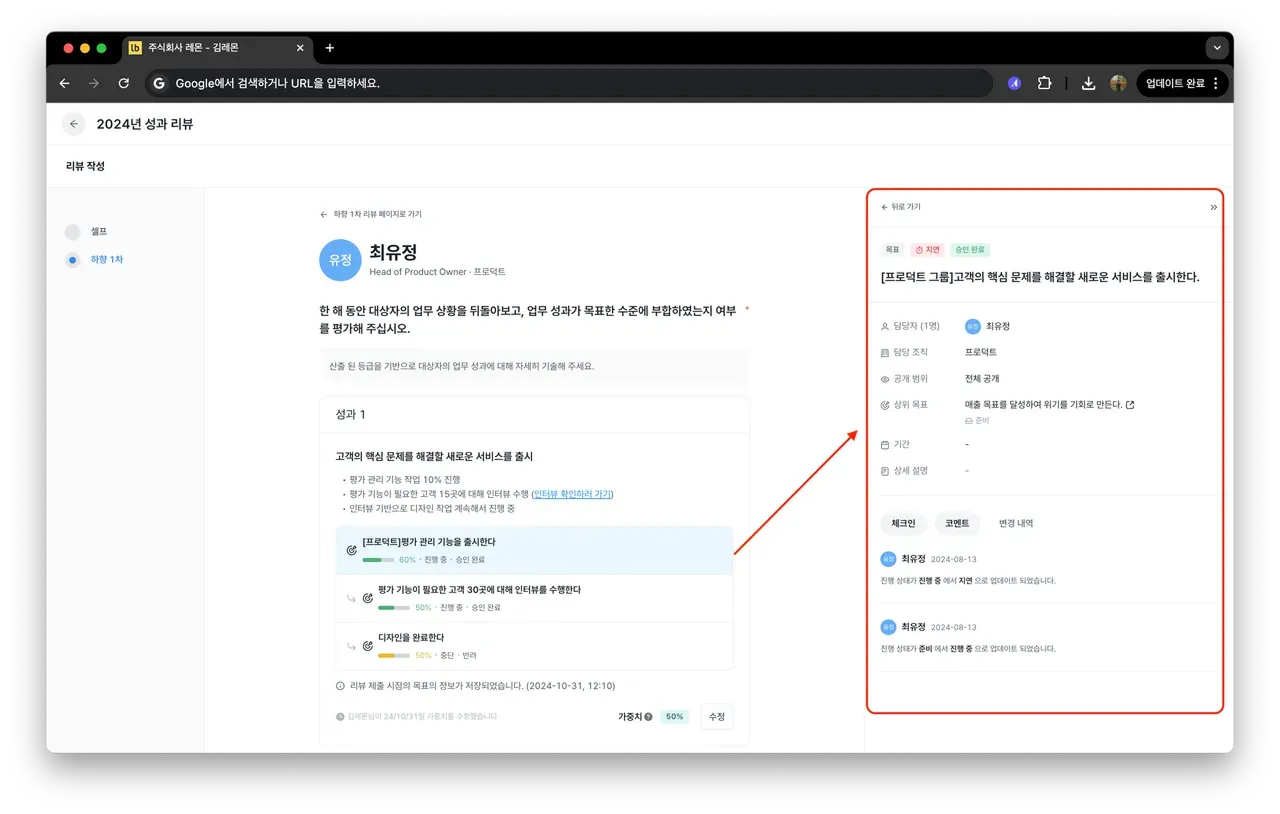1280x814 pixels.
Task: Open the browser downloads icon
Action: tap(1089, 83)
